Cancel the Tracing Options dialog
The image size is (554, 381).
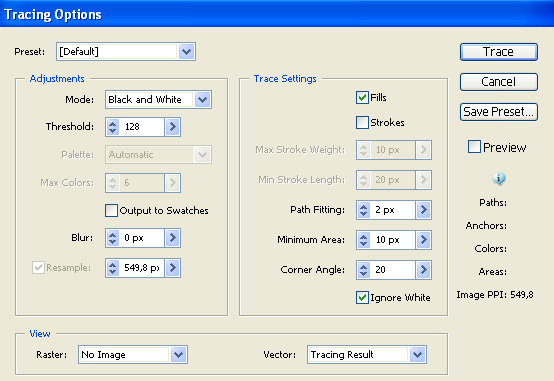pyautogui.click(x=499, y=82)
